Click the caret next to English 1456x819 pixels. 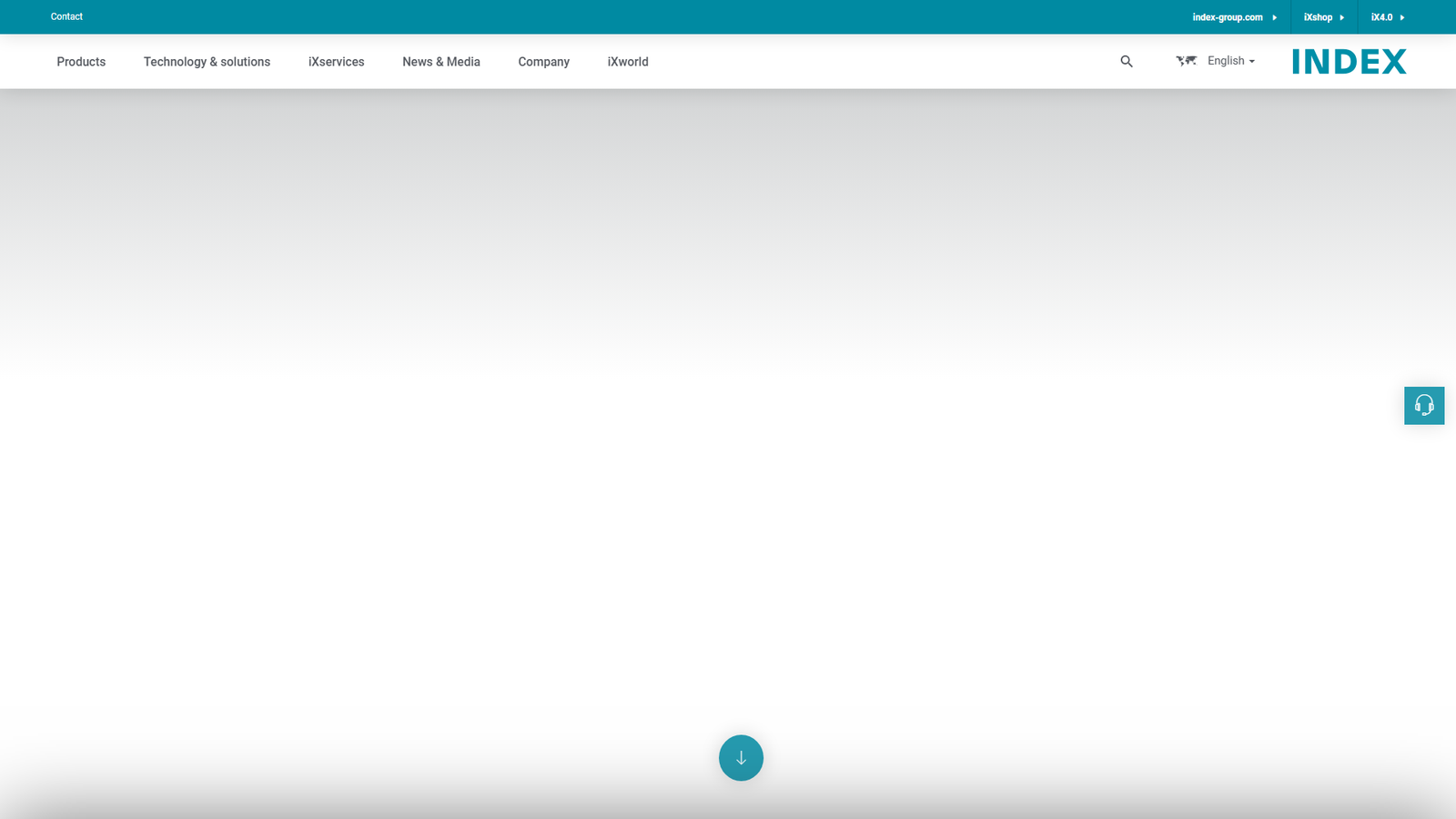1252,62
